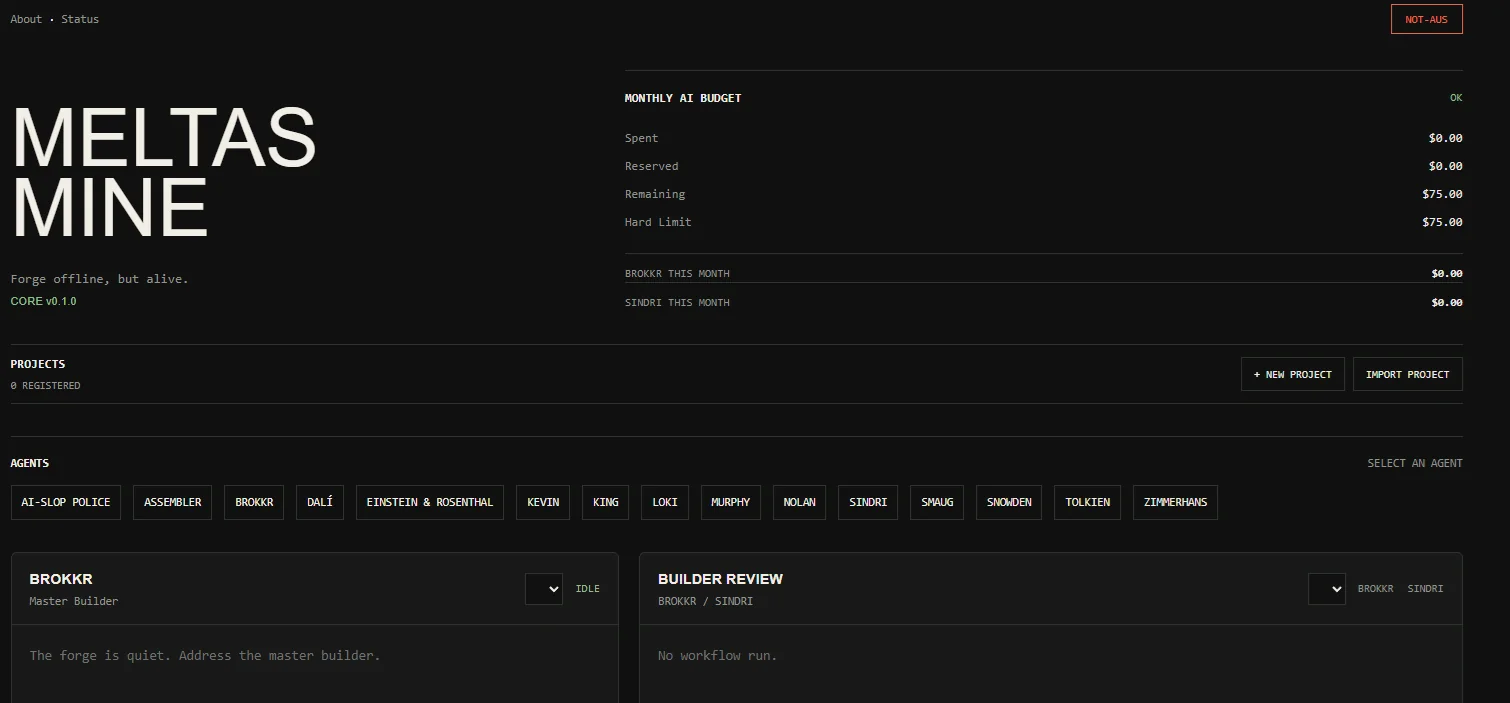Click the AGENTS section heading
Viewport: 1510px width, 703px height.
tap(30, 463)
